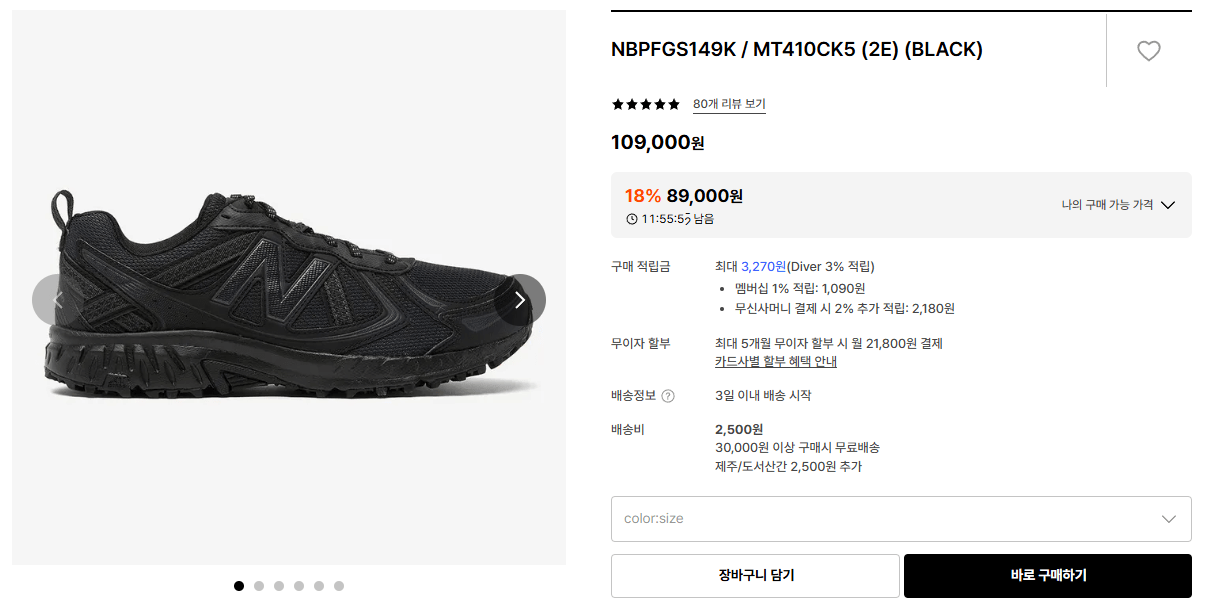Click the product title NBPFGS149K / MT410CK5
Viewport: 1209px width, 613px height.
click(797, 49)
